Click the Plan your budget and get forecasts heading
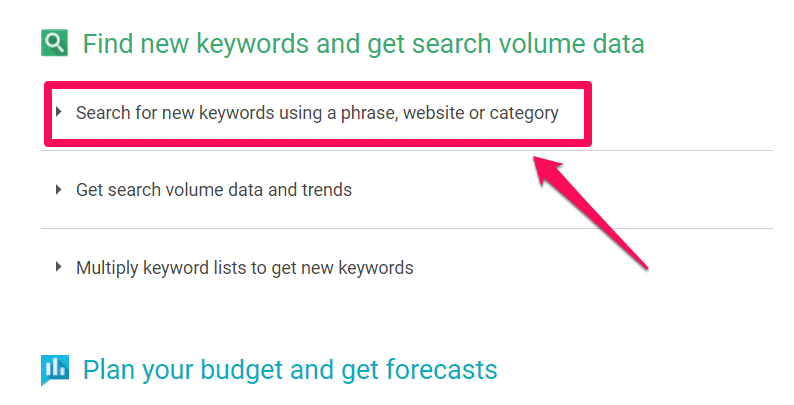Viewport: 794px width, 405px height. coord(290,370)
